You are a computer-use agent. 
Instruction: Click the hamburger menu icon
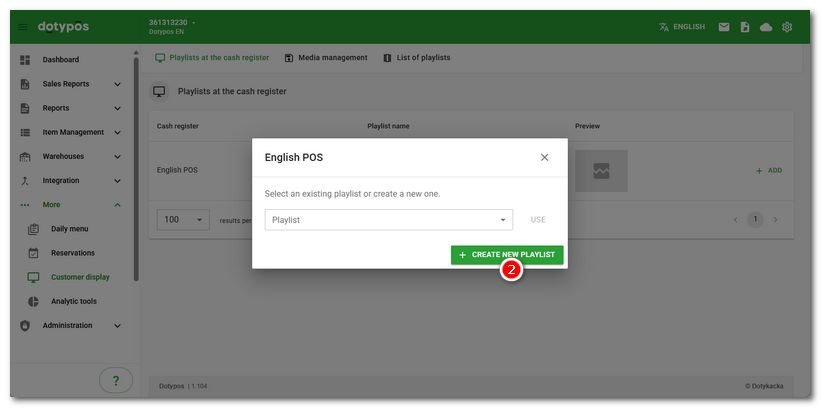[23, 27]
